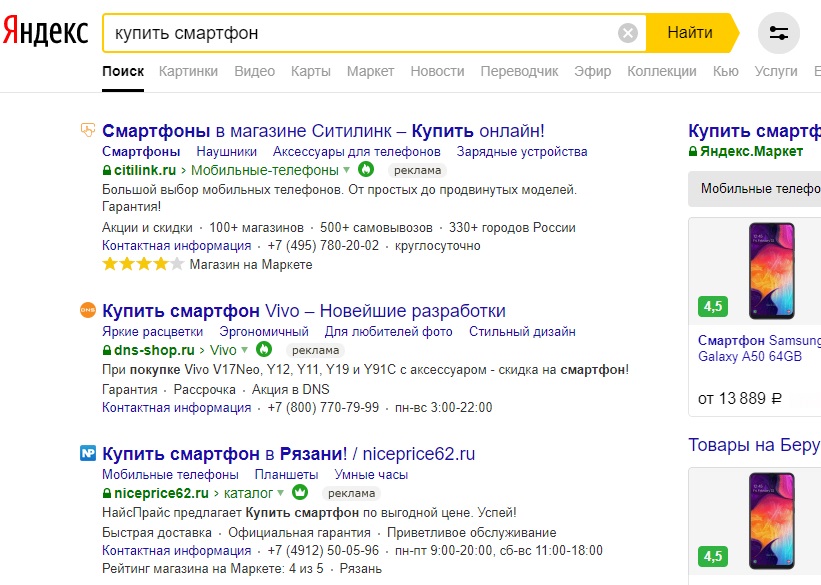Screen dimensions: 821x585
Task: Click the orange DNS favicon
Action: [88, 310]
